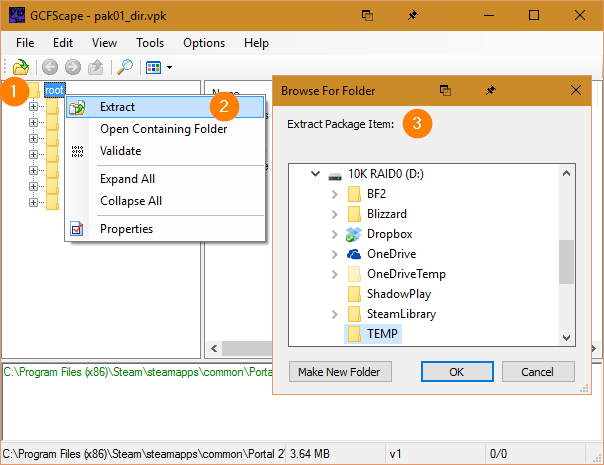Click the pin icon in GCFScape title bar
The height and width of the screenshot is (465, 604).
413,15
